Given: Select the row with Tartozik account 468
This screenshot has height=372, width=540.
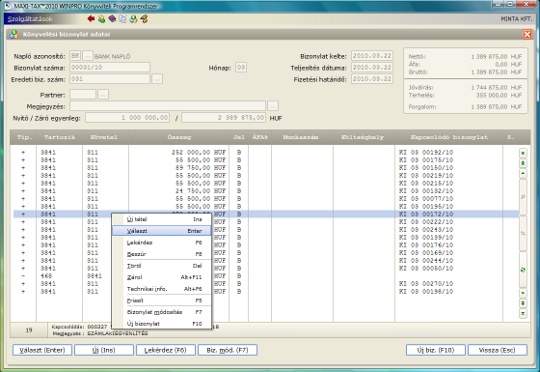Looking at the screenshot, I should point(266,276).
